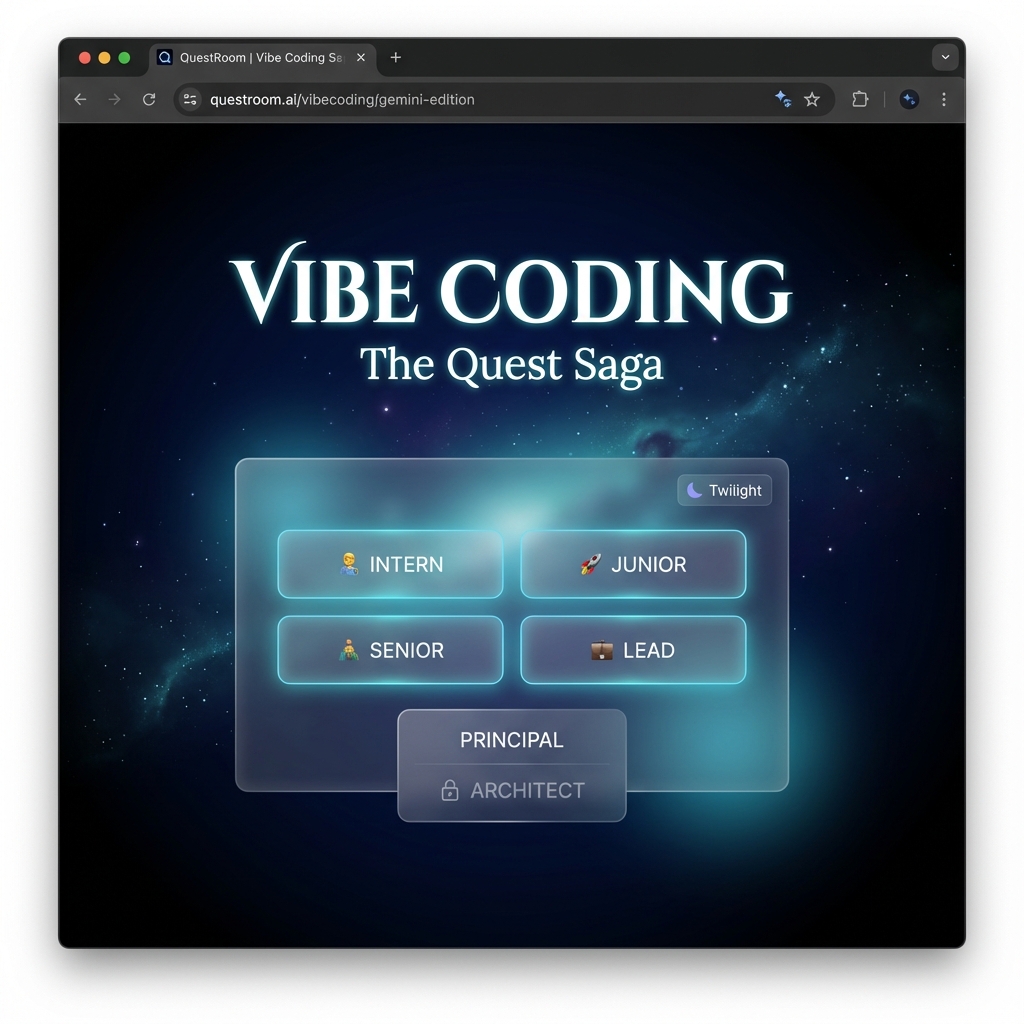Click the lock icon next to ARCHITECT
This screenshot has height=1024, width=1024.
[x=449, y=790]
